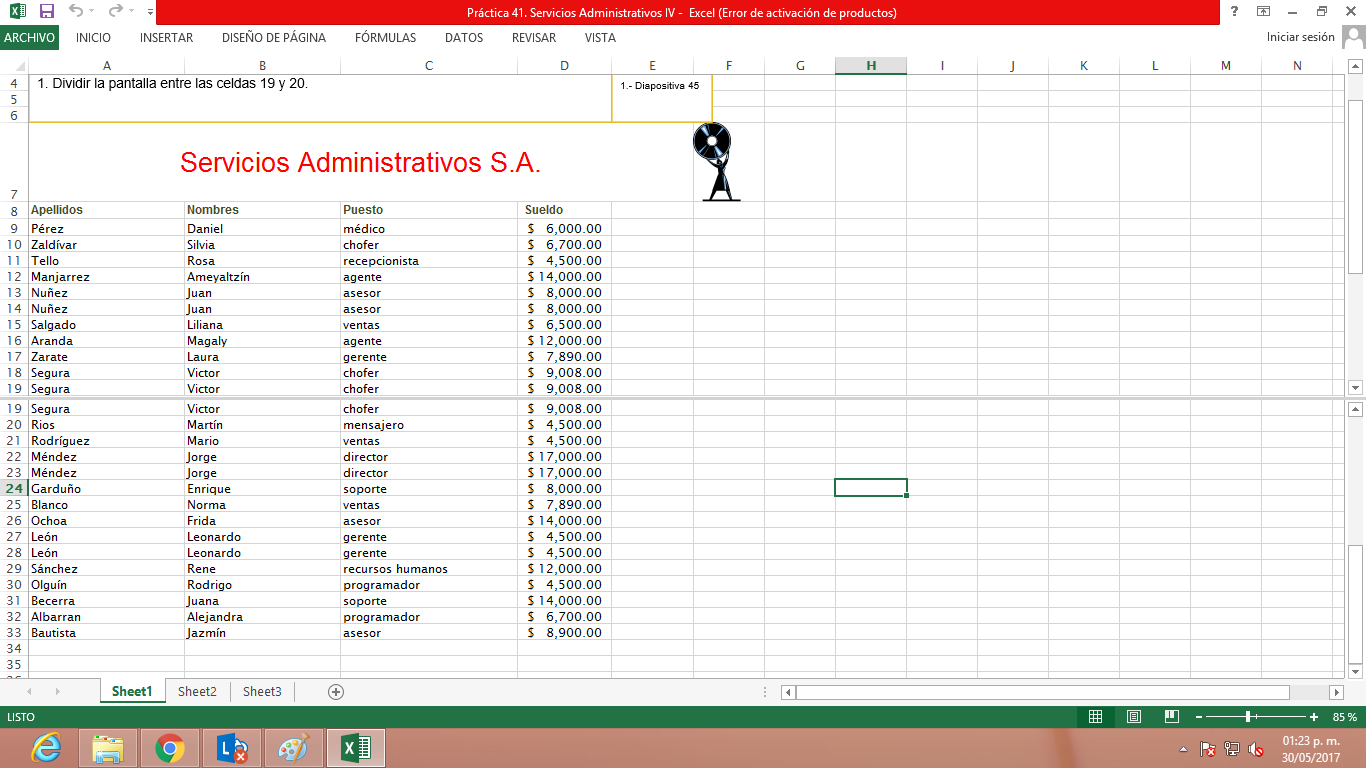The height and width of the screenshot is (768, 1366).
Task: Open Internet Explorer from the taskbar
Action: pyautogui.click(x=46, y=748)
